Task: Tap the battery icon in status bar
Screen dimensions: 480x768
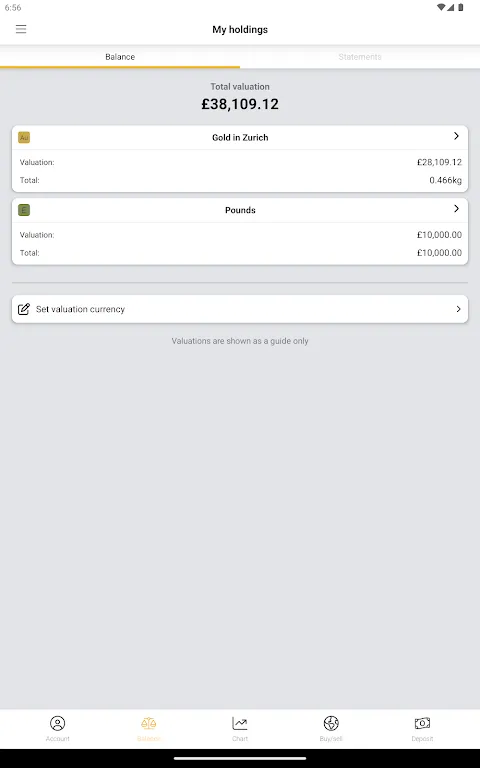Action: coord(460,7)
